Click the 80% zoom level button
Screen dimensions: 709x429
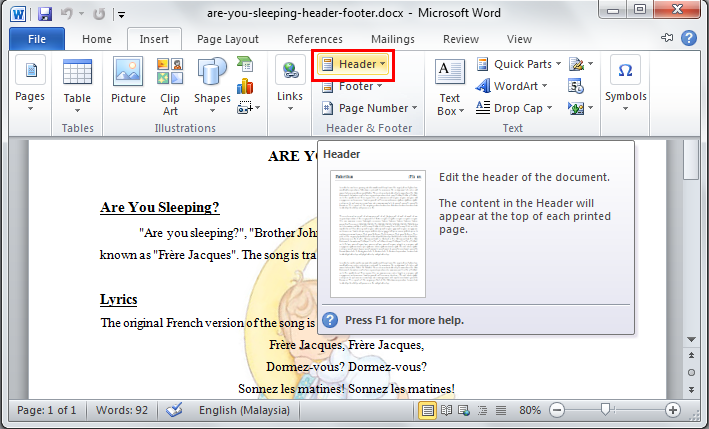[x=530, y=410]
